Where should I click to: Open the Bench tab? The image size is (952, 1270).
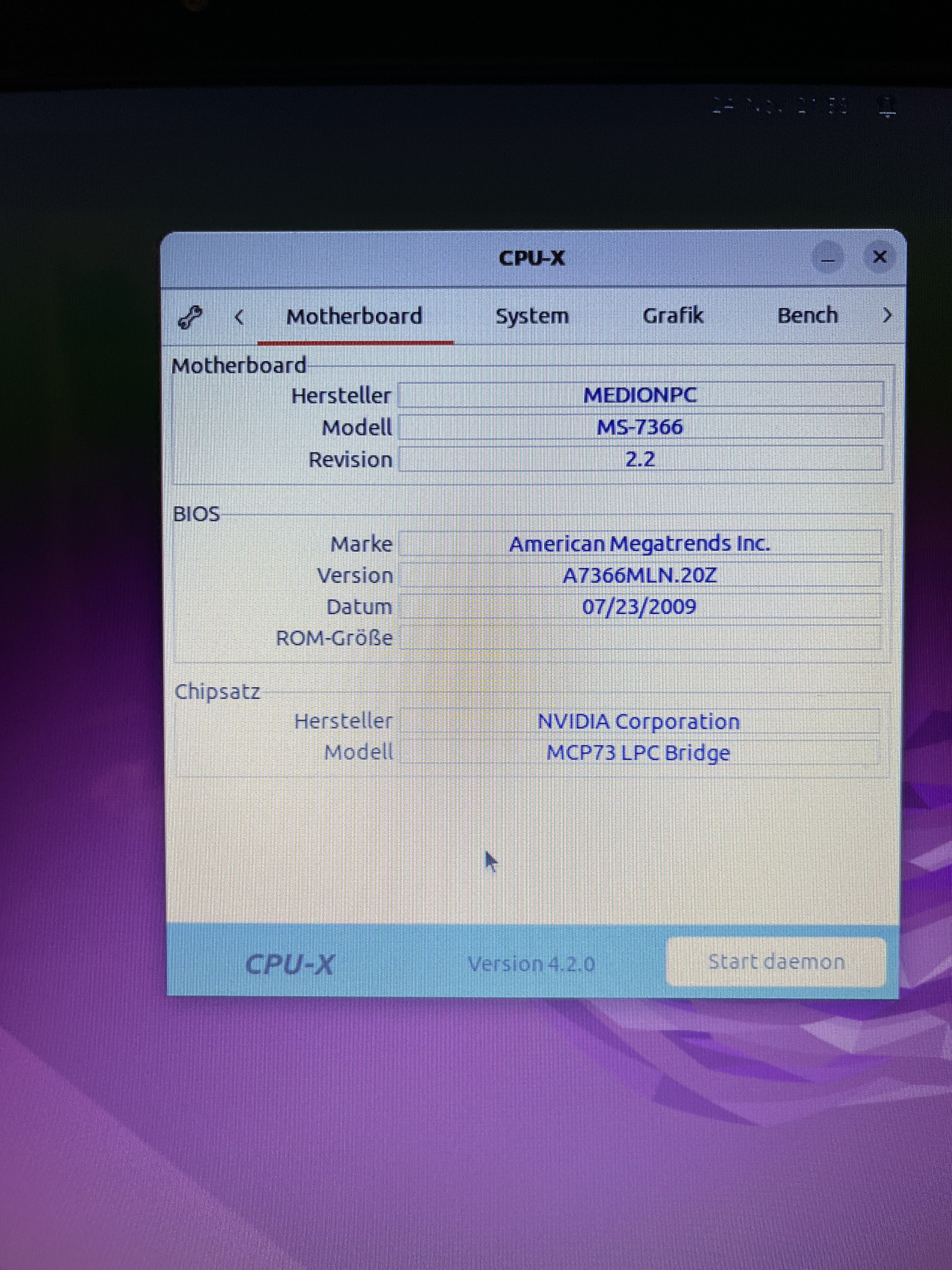pyautogui.click(x=807, y=315)
